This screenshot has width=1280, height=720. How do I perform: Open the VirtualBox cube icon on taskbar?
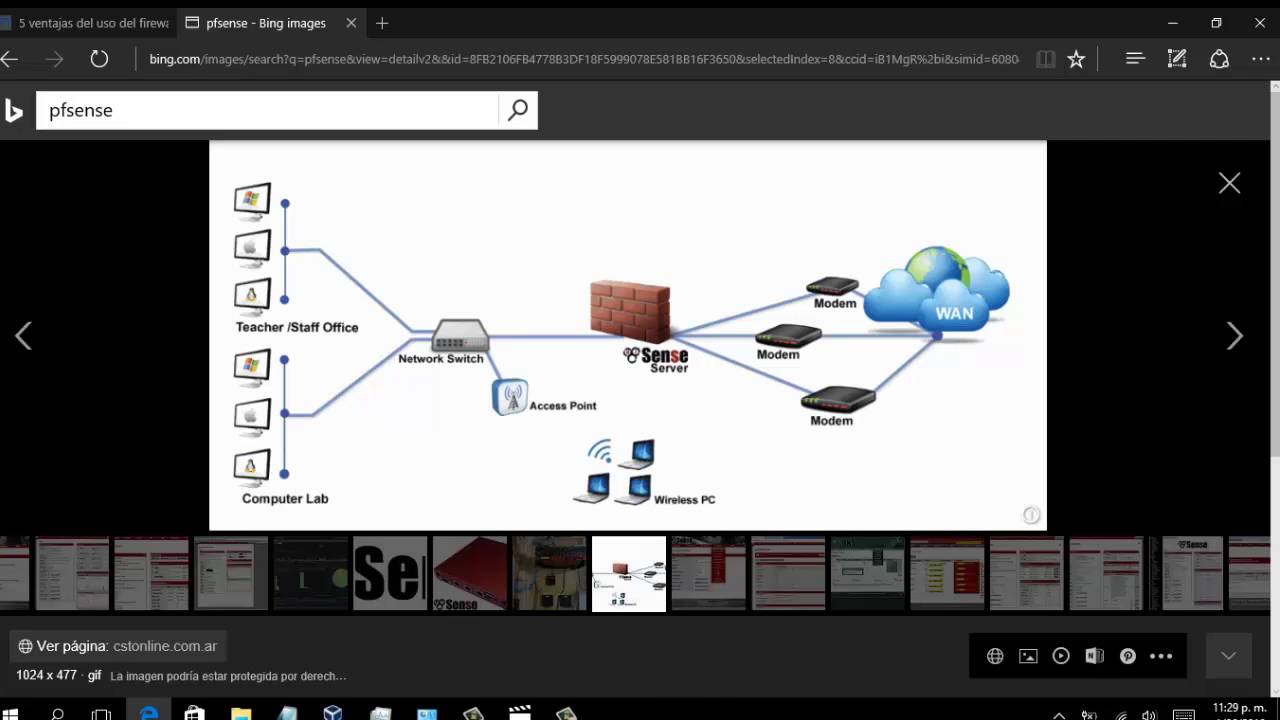tap(333, 713)
